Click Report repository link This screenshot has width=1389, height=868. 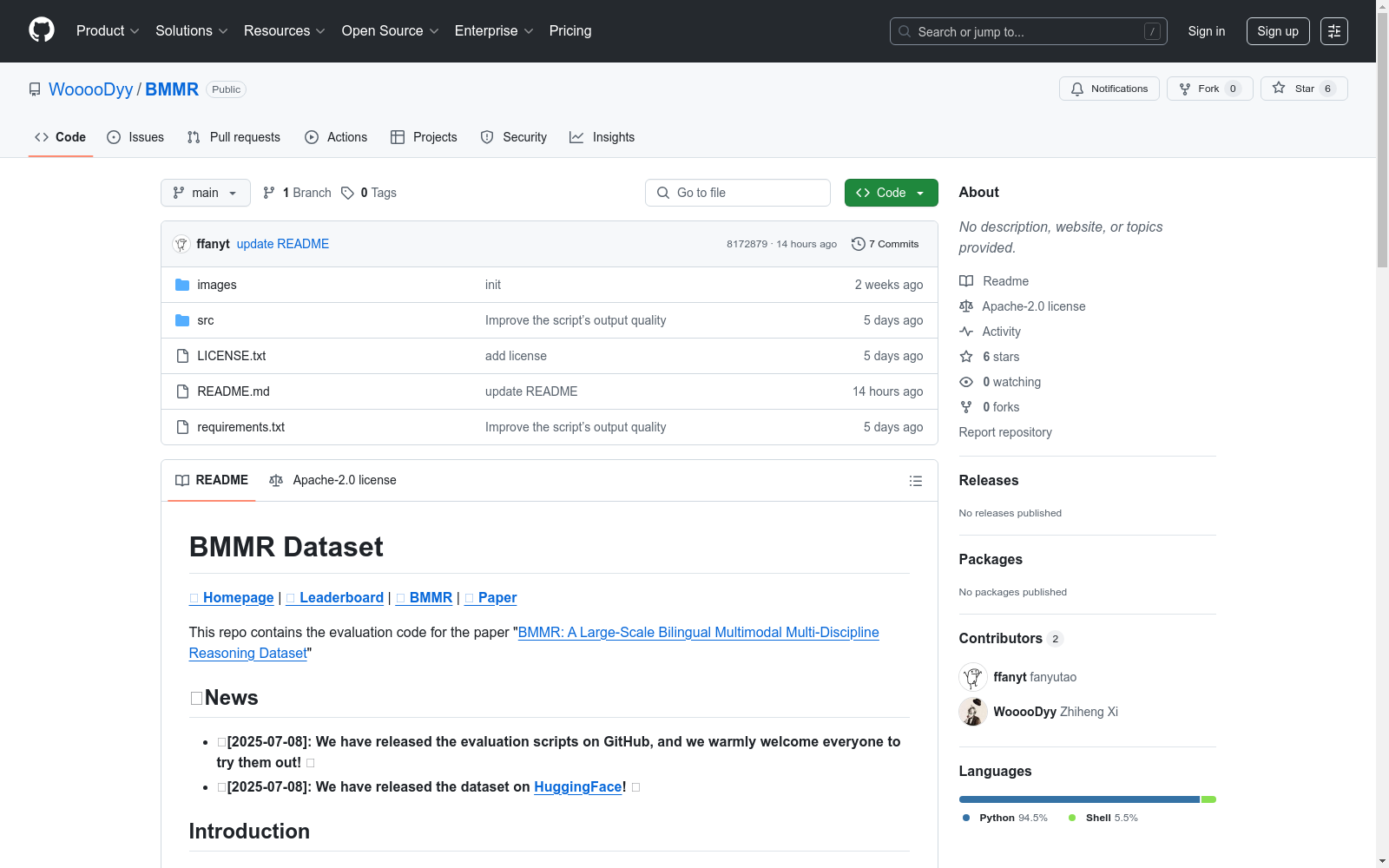[x=1005, y=432]
